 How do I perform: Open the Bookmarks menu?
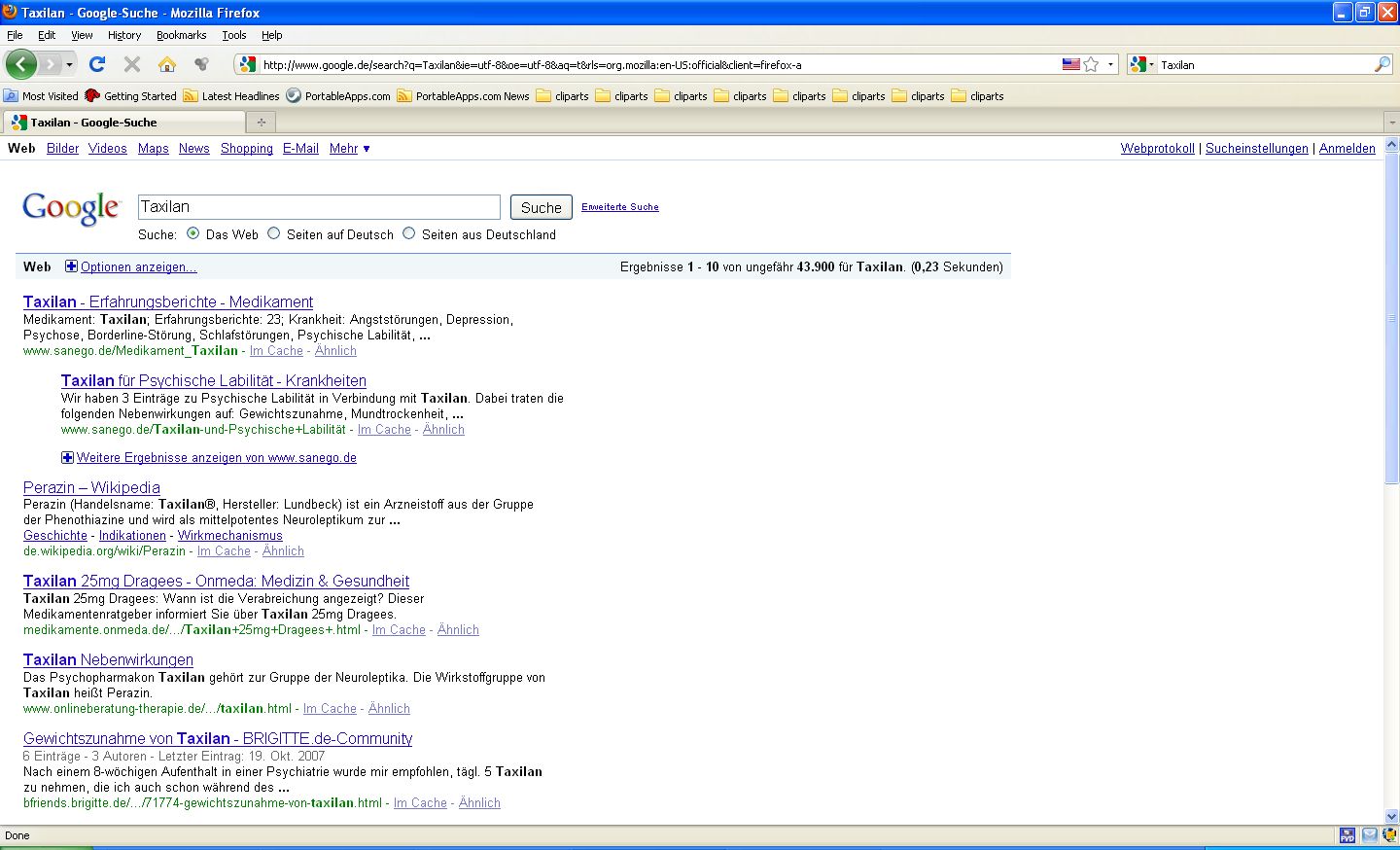tap(181, 35)
